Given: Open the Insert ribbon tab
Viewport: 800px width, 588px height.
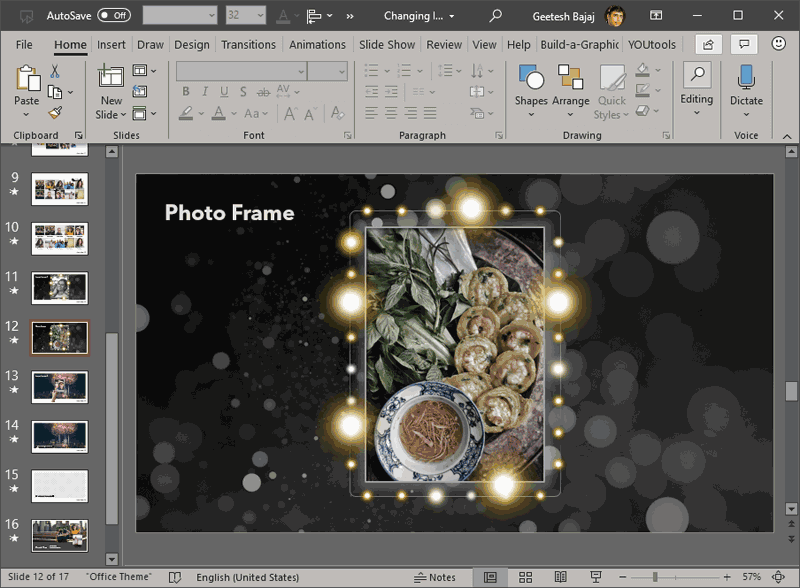Looking at the screenshot, I should pyautogui.click(x=110, y=44).
